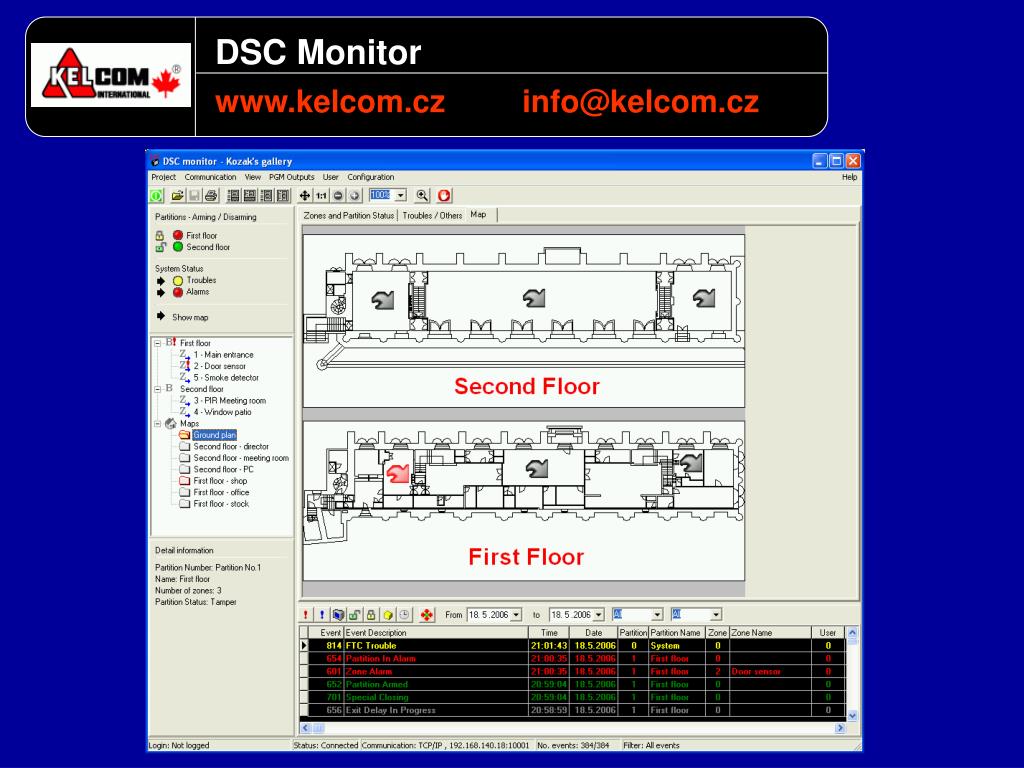Click the red stop hand icon

click(444, 195)
